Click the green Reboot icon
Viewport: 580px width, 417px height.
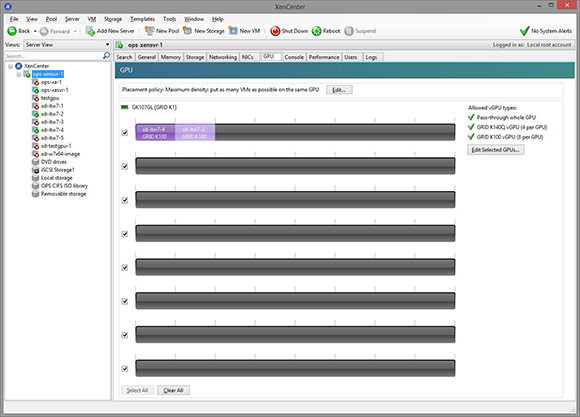point(316,31)
